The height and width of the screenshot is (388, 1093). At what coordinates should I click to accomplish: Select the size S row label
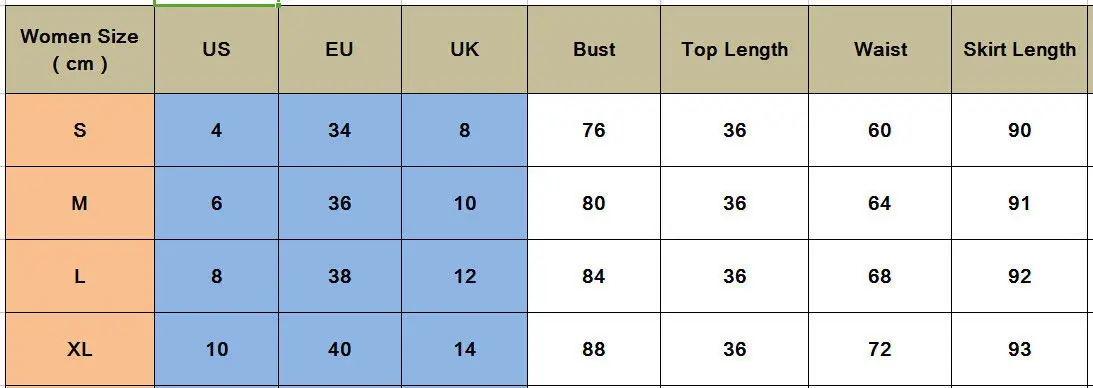(x=79, y=130)
